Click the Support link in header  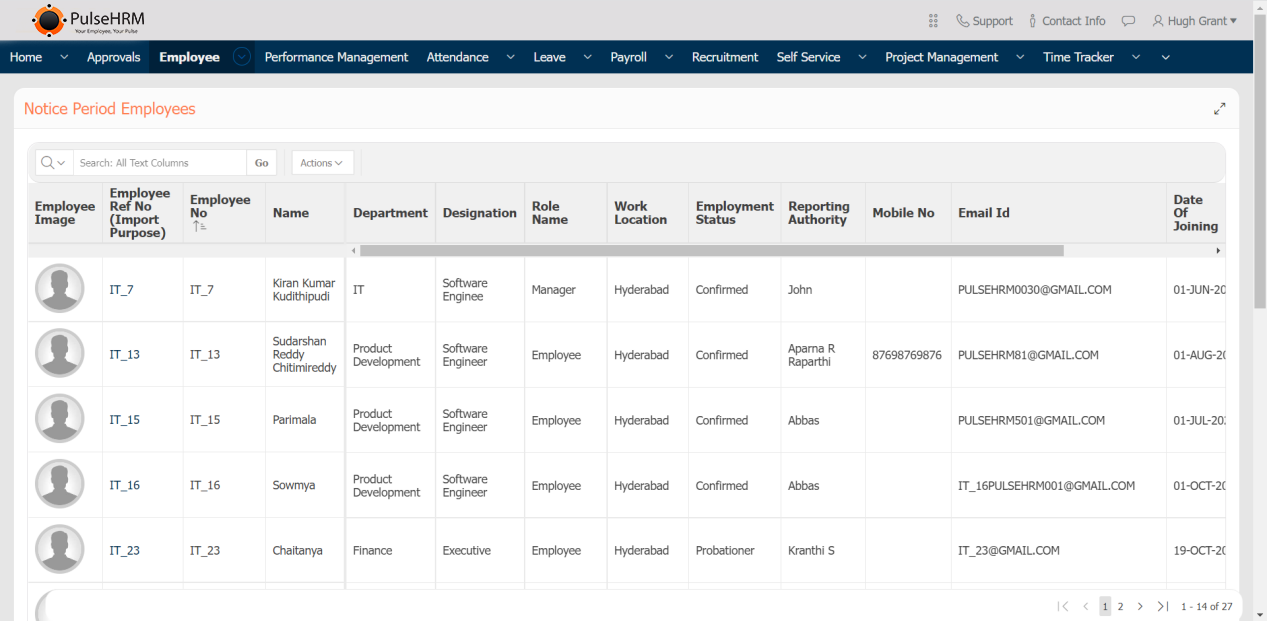tap(983, 21)
